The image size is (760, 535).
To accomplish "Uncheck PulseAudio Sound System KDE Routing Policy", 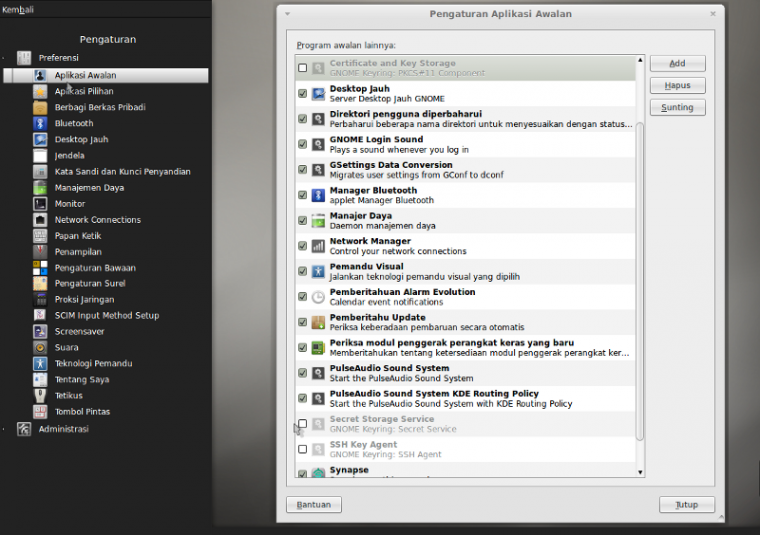I will click(x=302, y=398).
